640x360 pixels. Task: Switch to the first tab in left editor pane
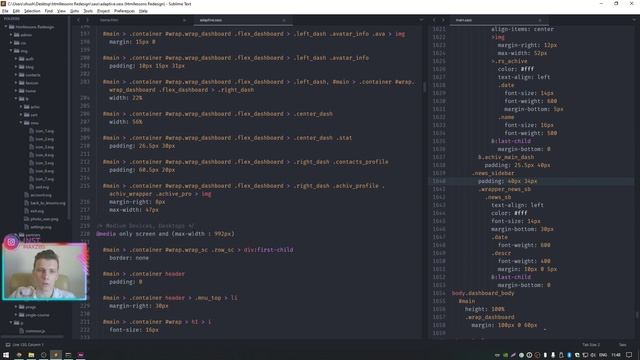(x=142, y=20)
